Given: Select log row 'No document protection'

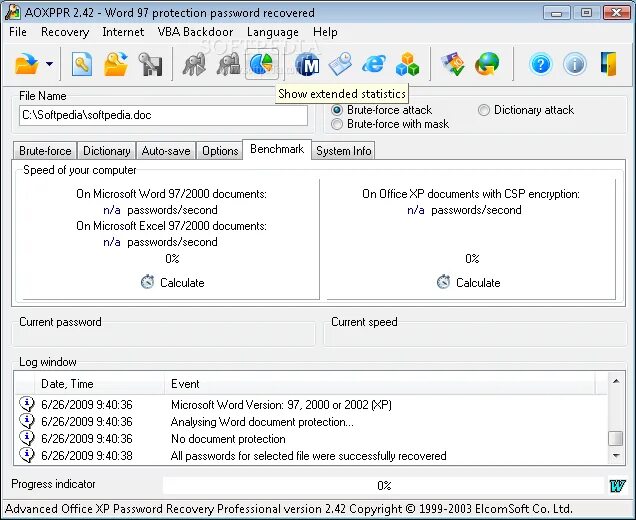Looking at the screenshot, I should [312, 439].
